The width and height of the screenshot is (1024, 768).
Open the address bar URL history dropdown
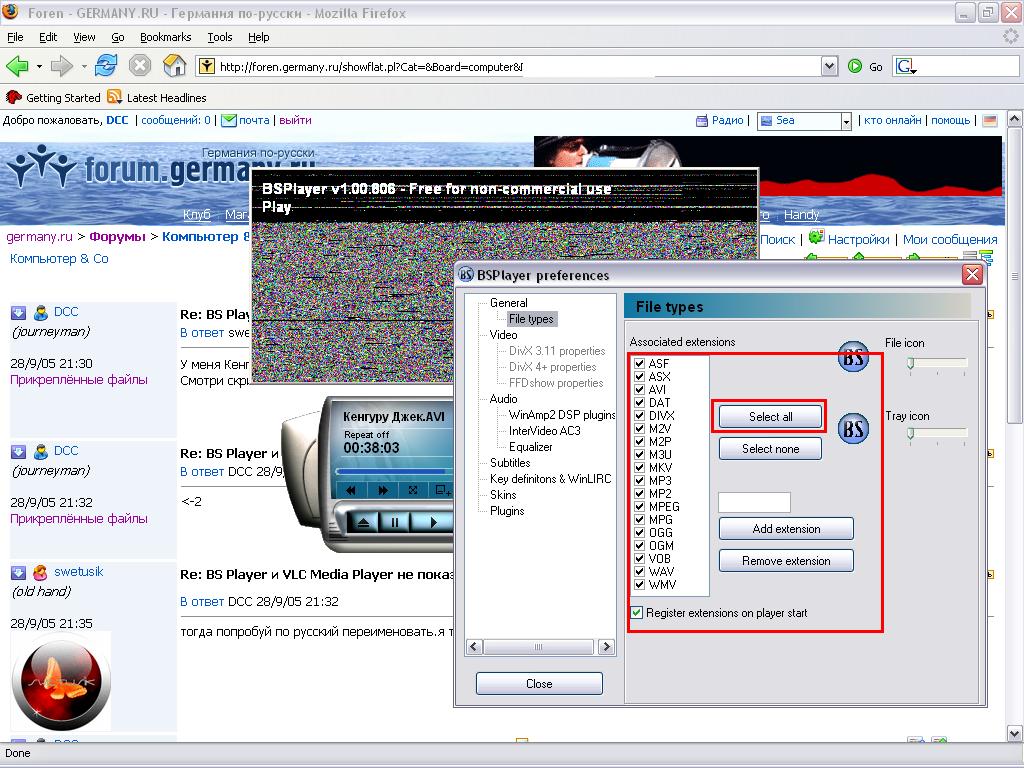coord(829,66)
